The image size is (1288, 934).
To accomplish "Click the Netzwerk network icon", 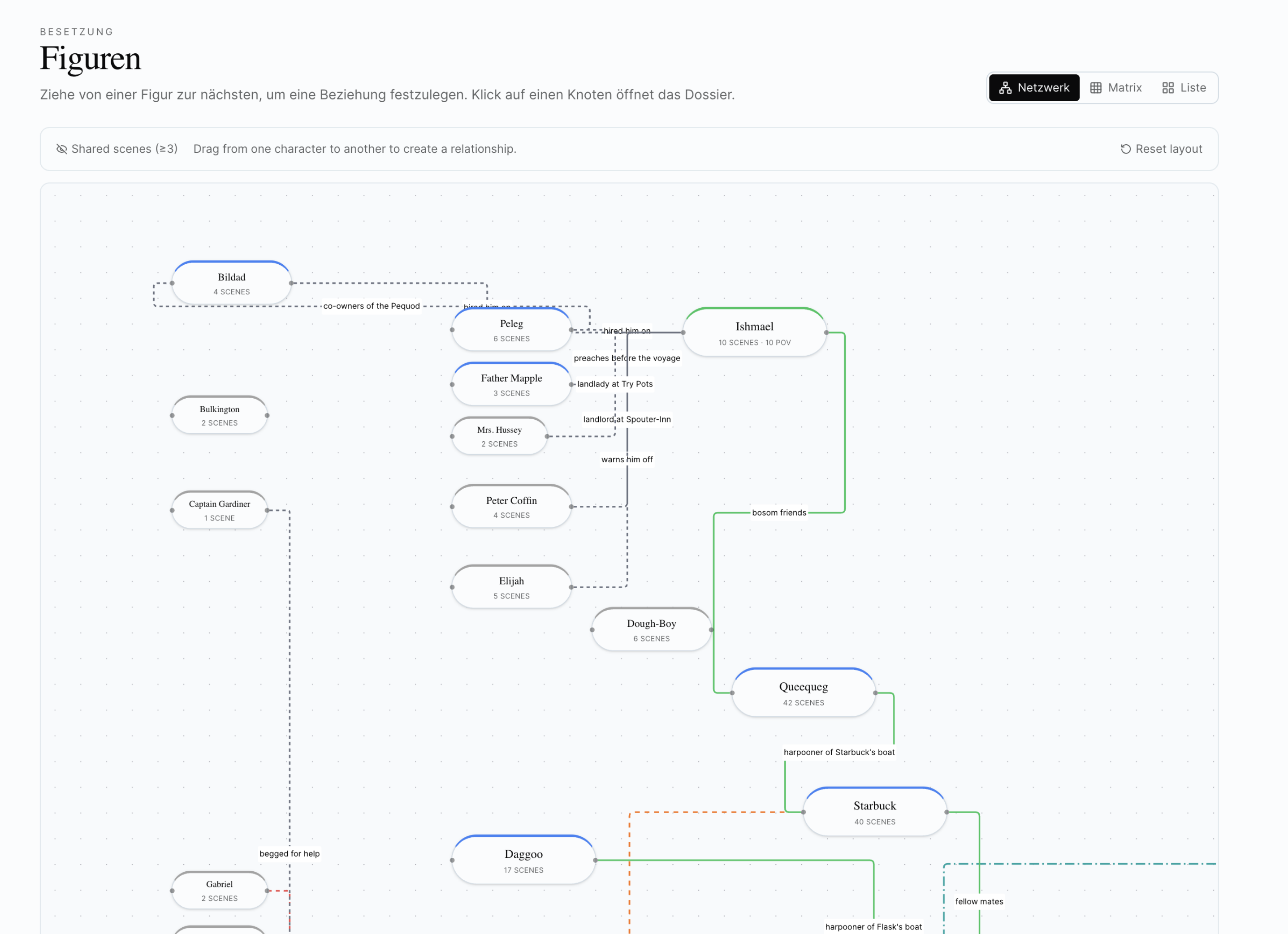I will (x=1005, y=88).
